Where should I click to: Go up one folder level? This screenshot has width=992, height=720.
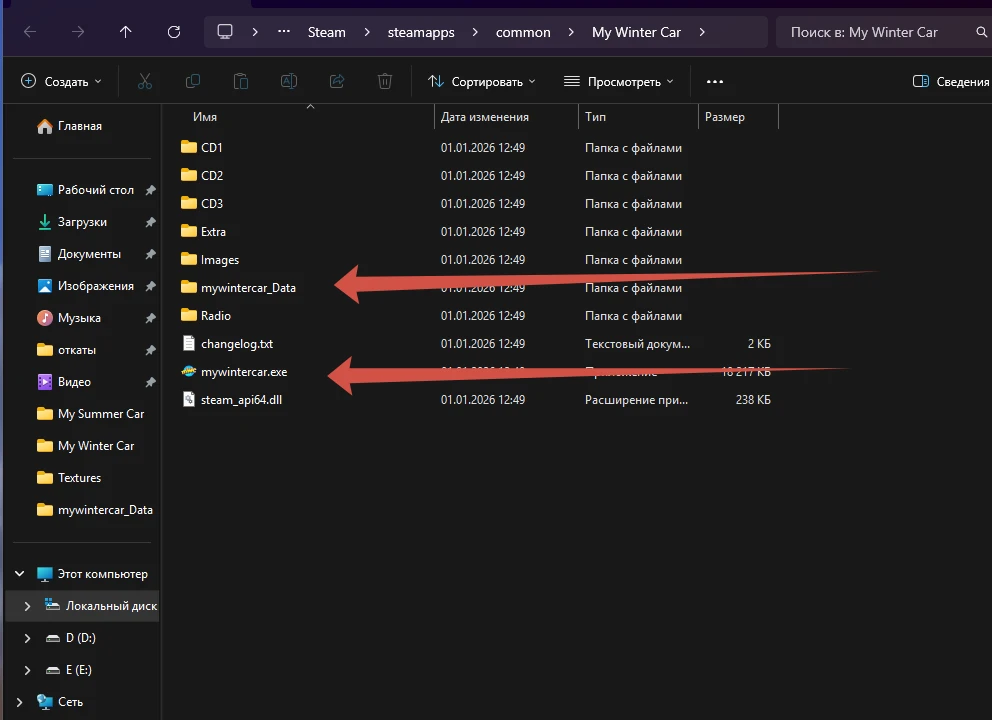125,32
